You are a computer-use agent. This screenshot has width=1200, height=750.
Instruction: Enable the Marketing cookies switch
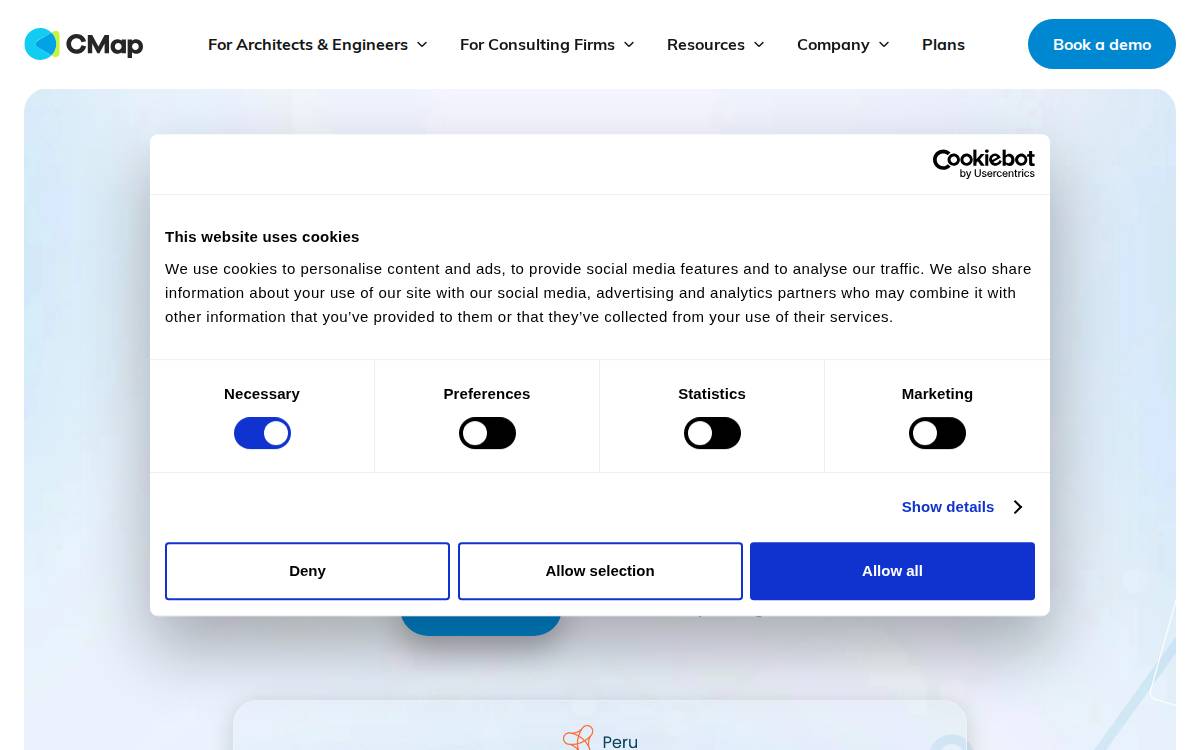937,433
